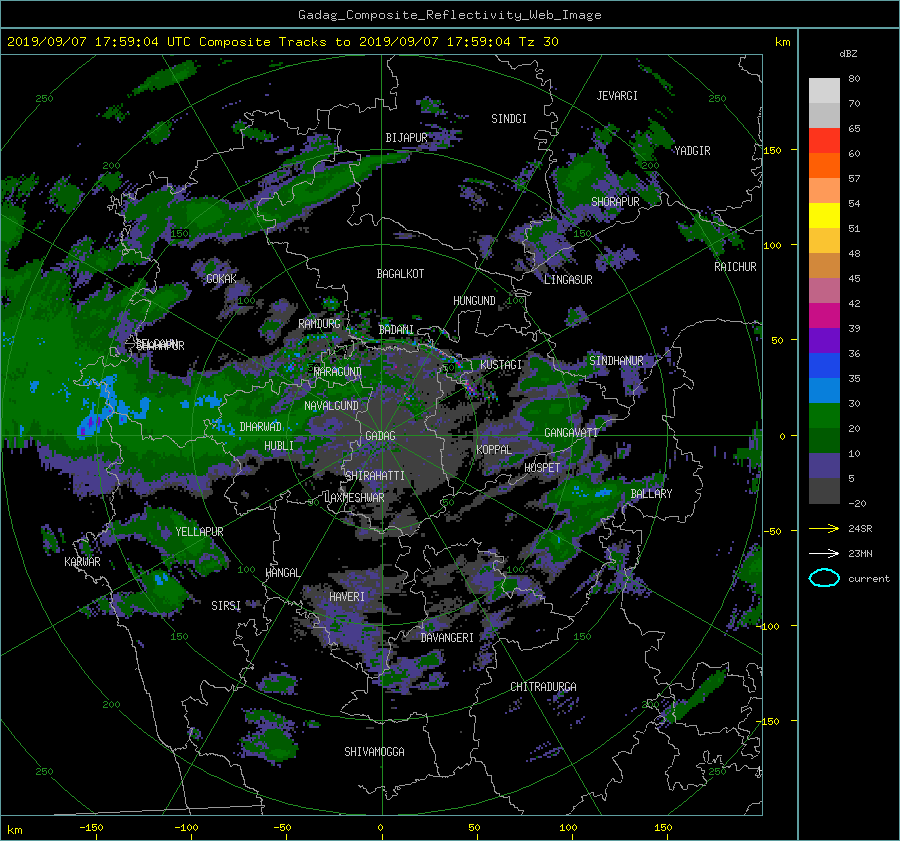Click the HOSPET city label
This screenshot has width=900, height=841.
pos(542,468)
